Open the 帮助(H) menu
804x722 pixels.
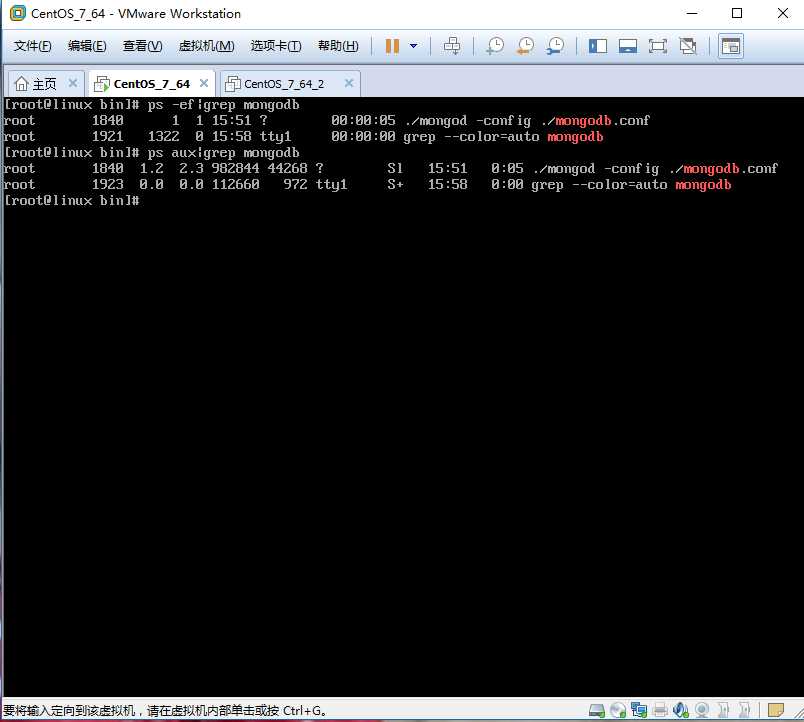338,46
